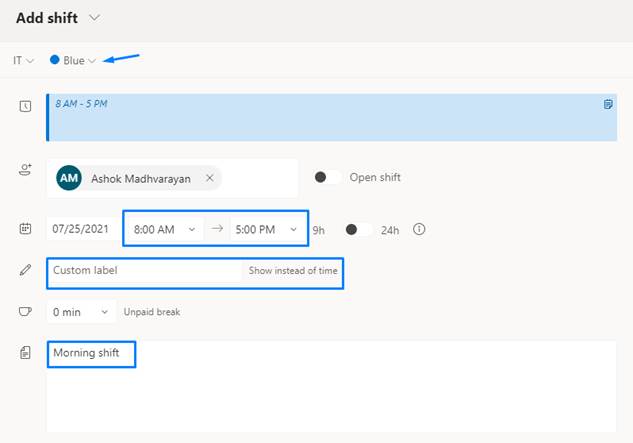The width and height of the screenshot is (633, 443).
Task: Open the 5:00 PM end time dropdown
Action: point(266,229)
